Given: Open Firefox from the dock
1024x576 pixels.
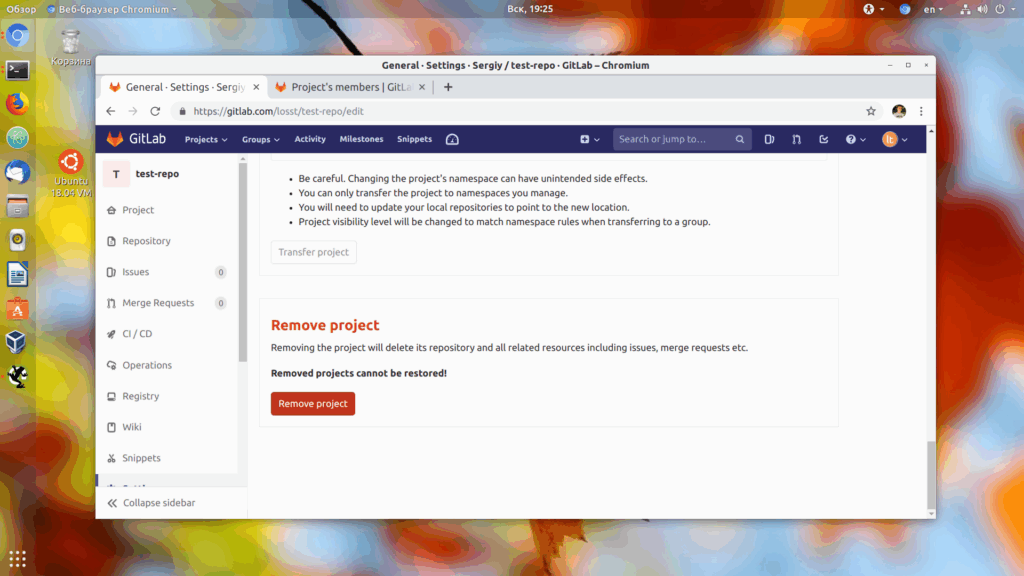Looking at the screenshot, I should click(x=18, y=104).
